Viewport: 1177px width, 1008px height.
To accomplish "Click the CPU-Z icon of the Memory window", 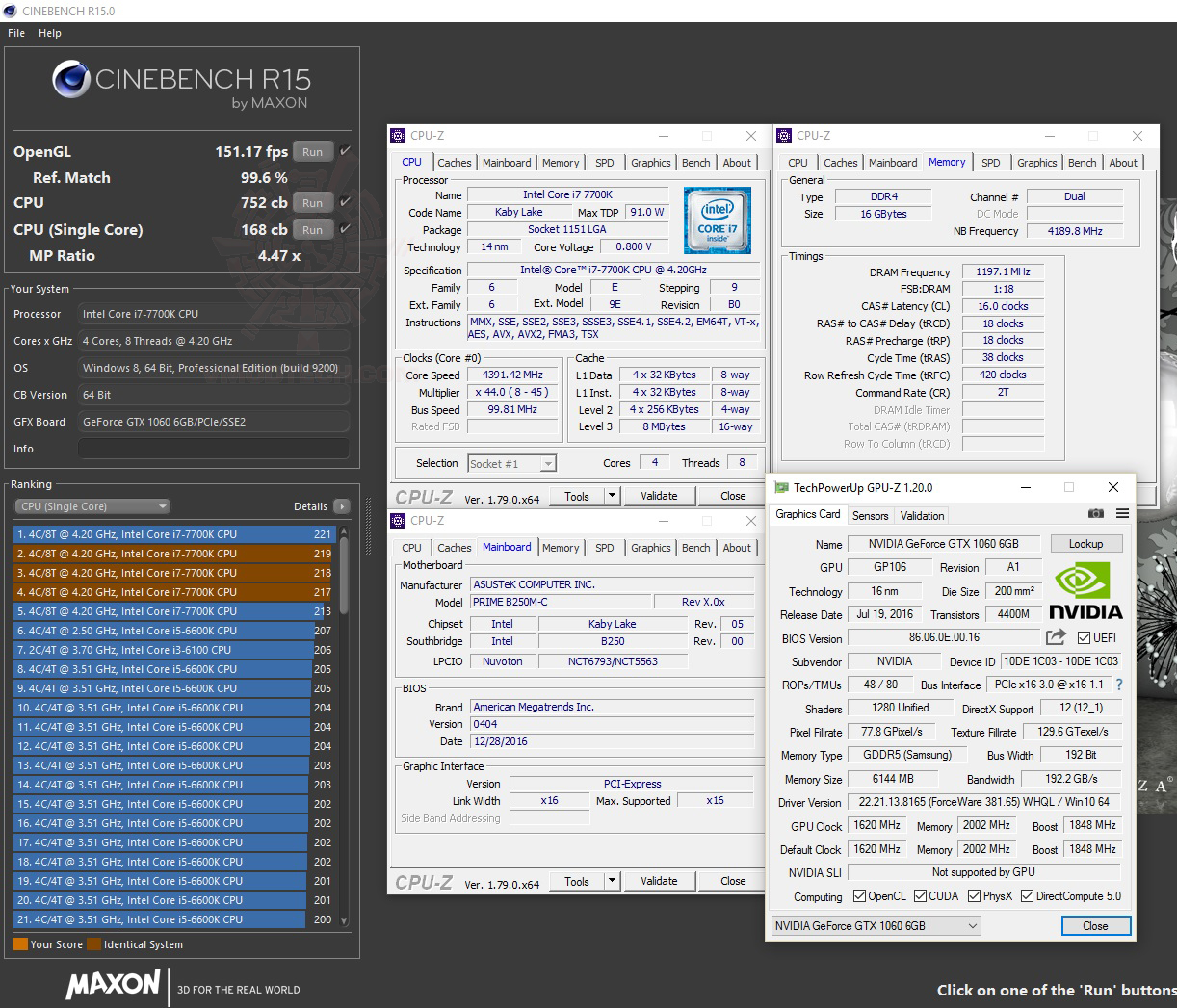I will [786, 136].
